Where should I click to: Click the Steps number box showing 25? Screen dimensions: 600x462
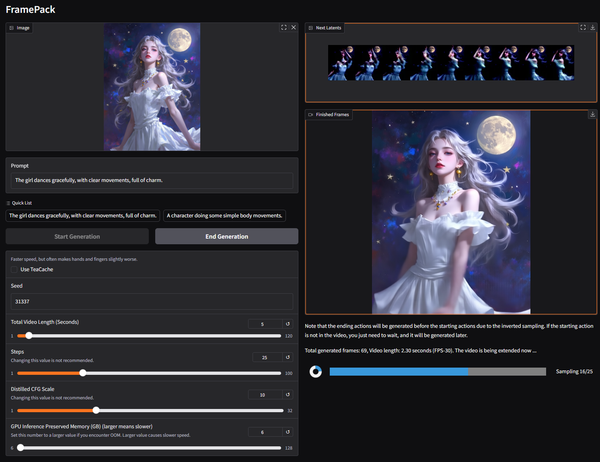coord(262,359)
